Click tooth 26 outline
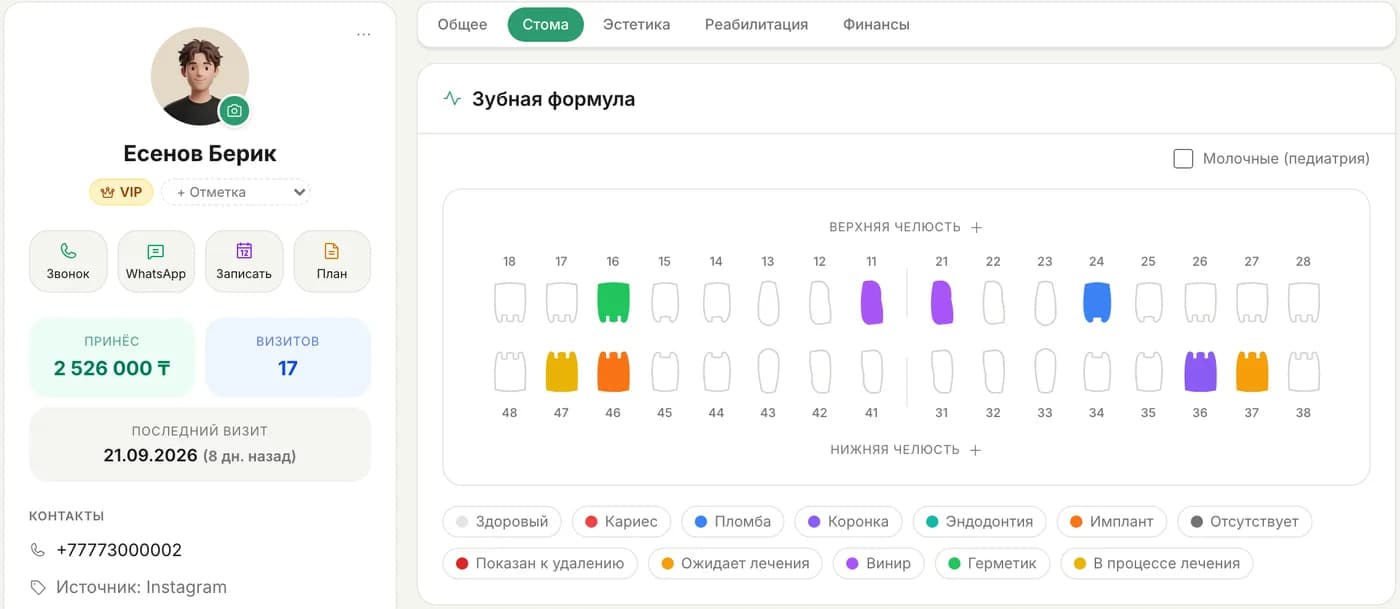 [x=1200, y=303]
